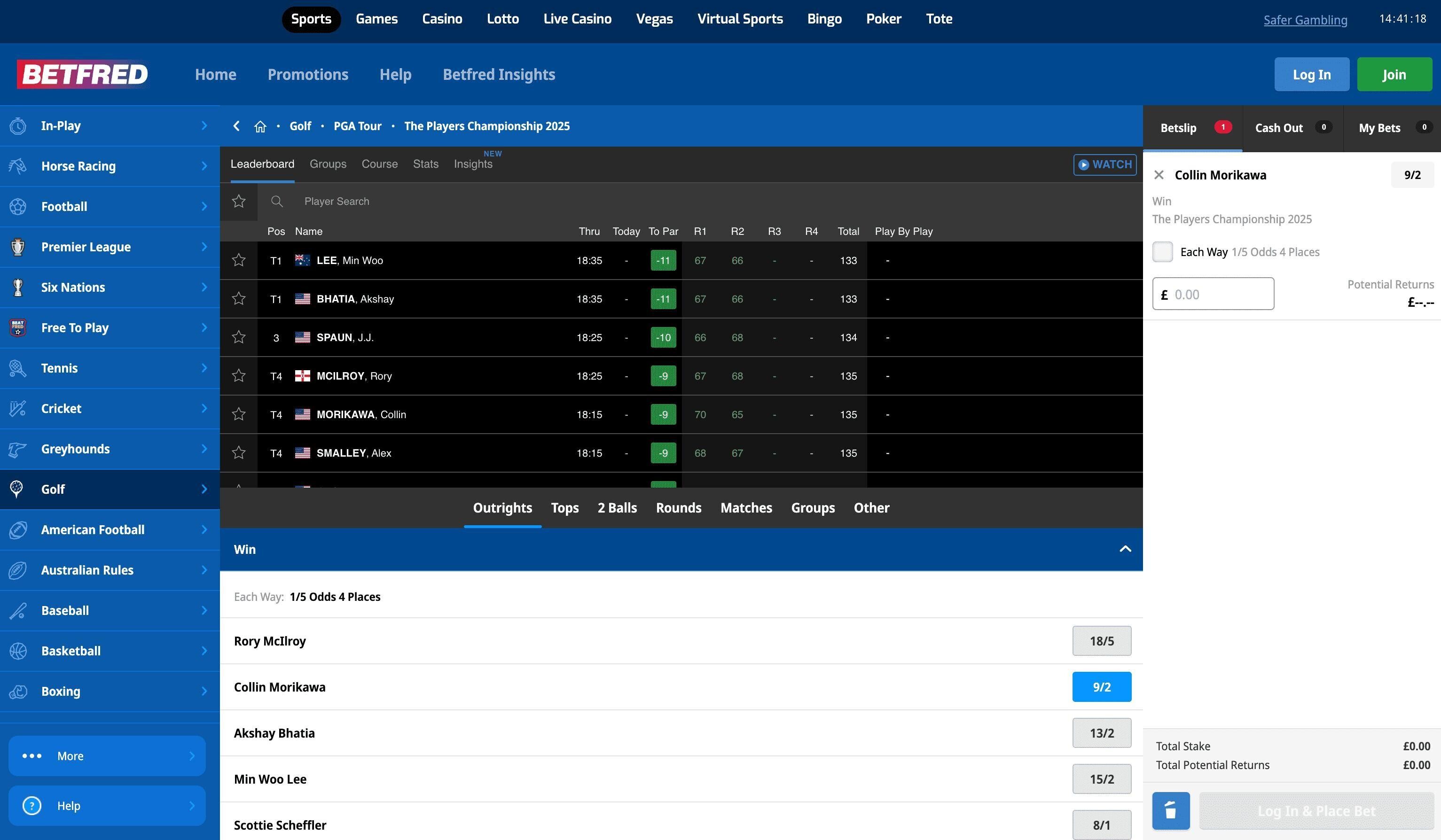
Task: Click PGA Tour in breadcrumb
Action: [x=357, y=126]
